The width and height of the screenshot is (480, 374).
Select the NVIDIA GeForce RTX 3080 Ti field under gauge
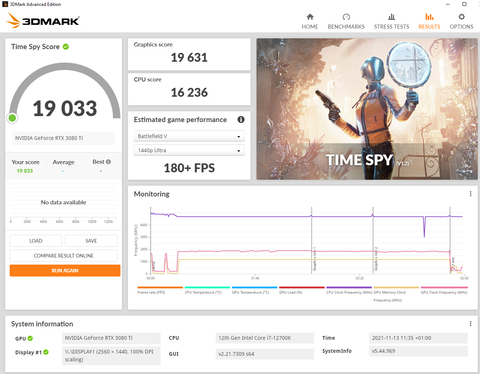pos(64,138)
